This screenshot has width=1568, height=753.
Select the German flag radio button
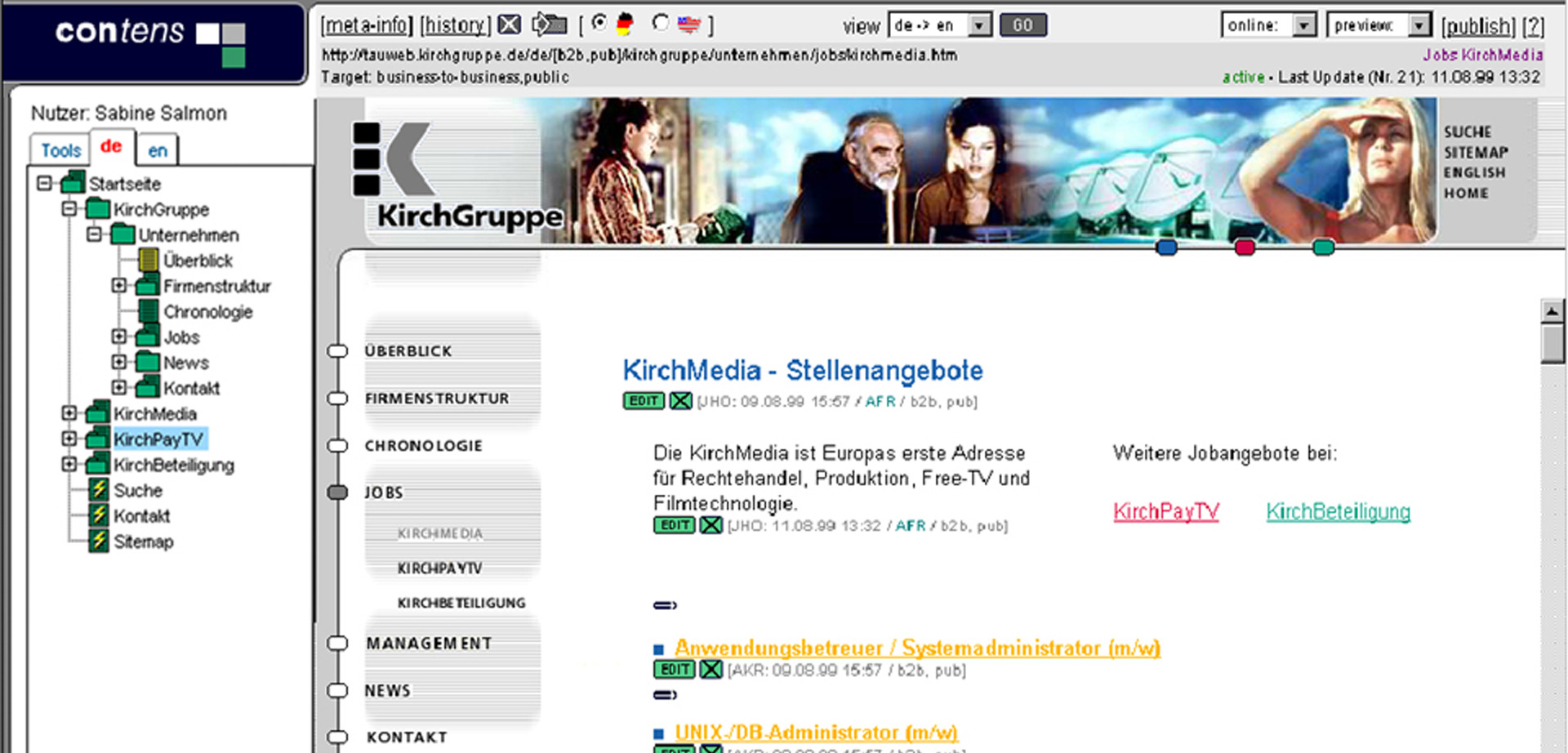point(599,23)
